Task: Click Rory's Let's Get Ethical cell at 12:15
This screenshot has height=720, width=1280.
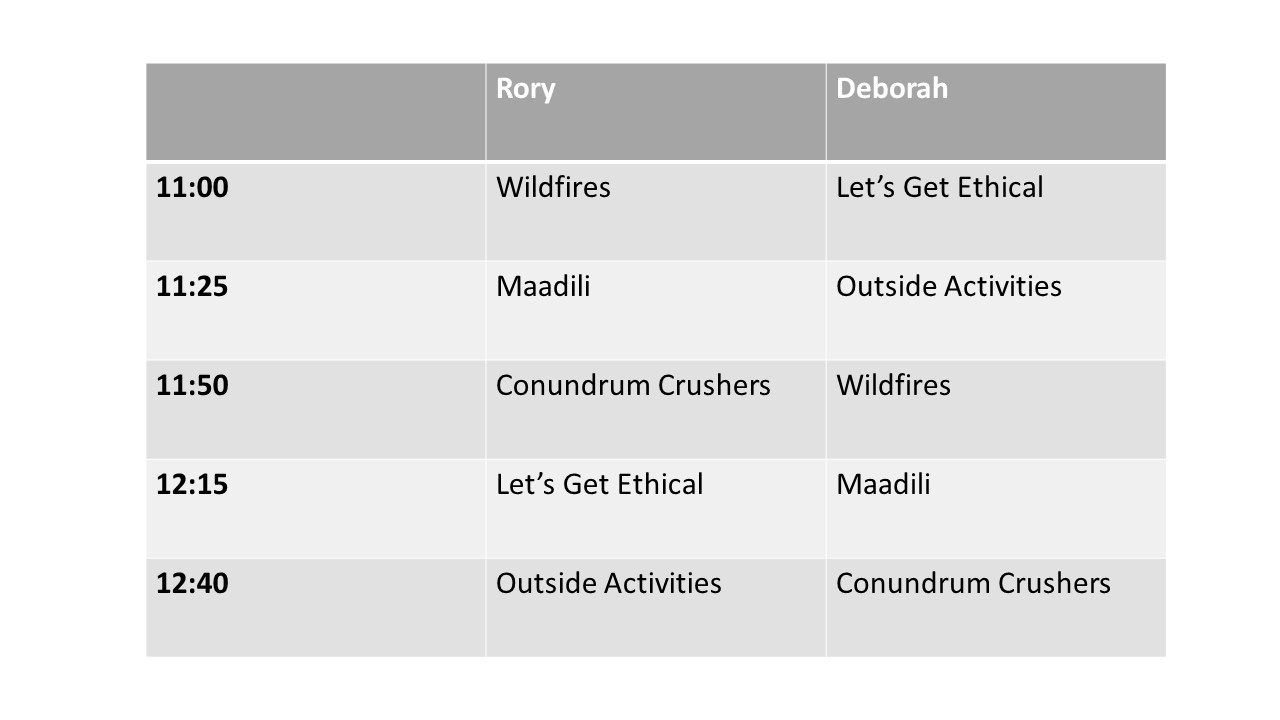Action: (656, 508)
